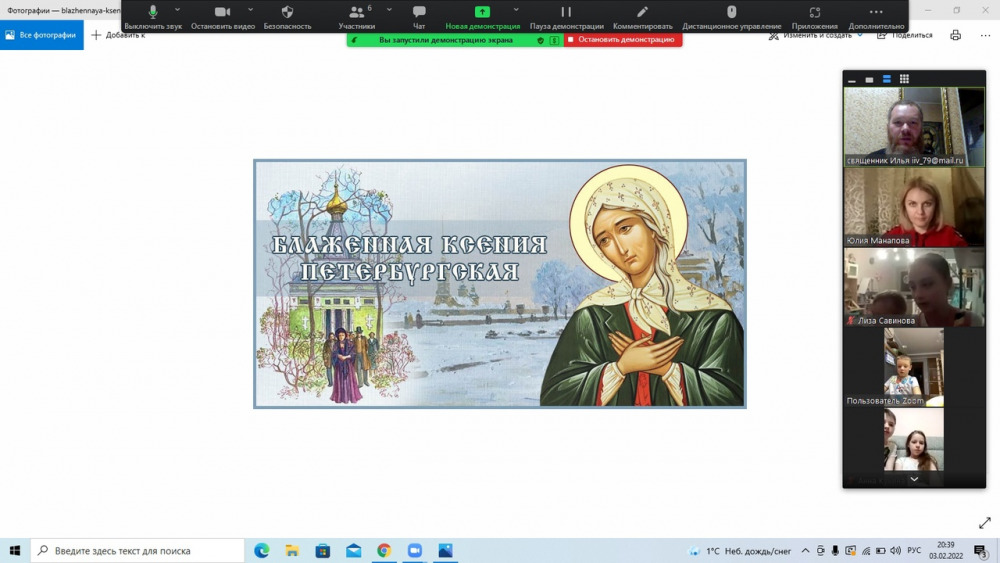Click the green shield icon on sharing bar
The width and height of the screenshot is (1000, 563).
click(541, 40)
